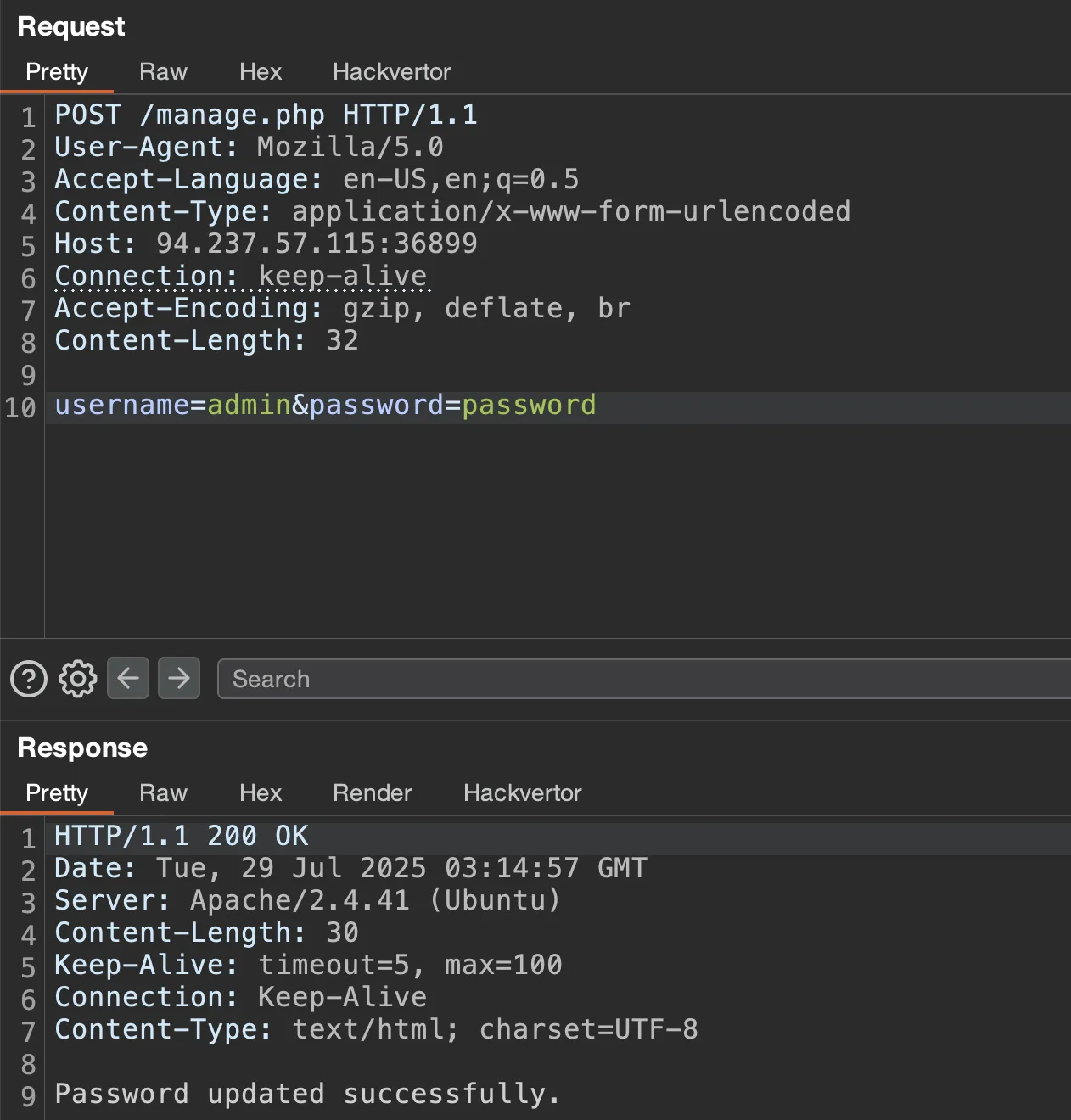
Task: Click the 'admin' username value in body
Action: (250, 405)
